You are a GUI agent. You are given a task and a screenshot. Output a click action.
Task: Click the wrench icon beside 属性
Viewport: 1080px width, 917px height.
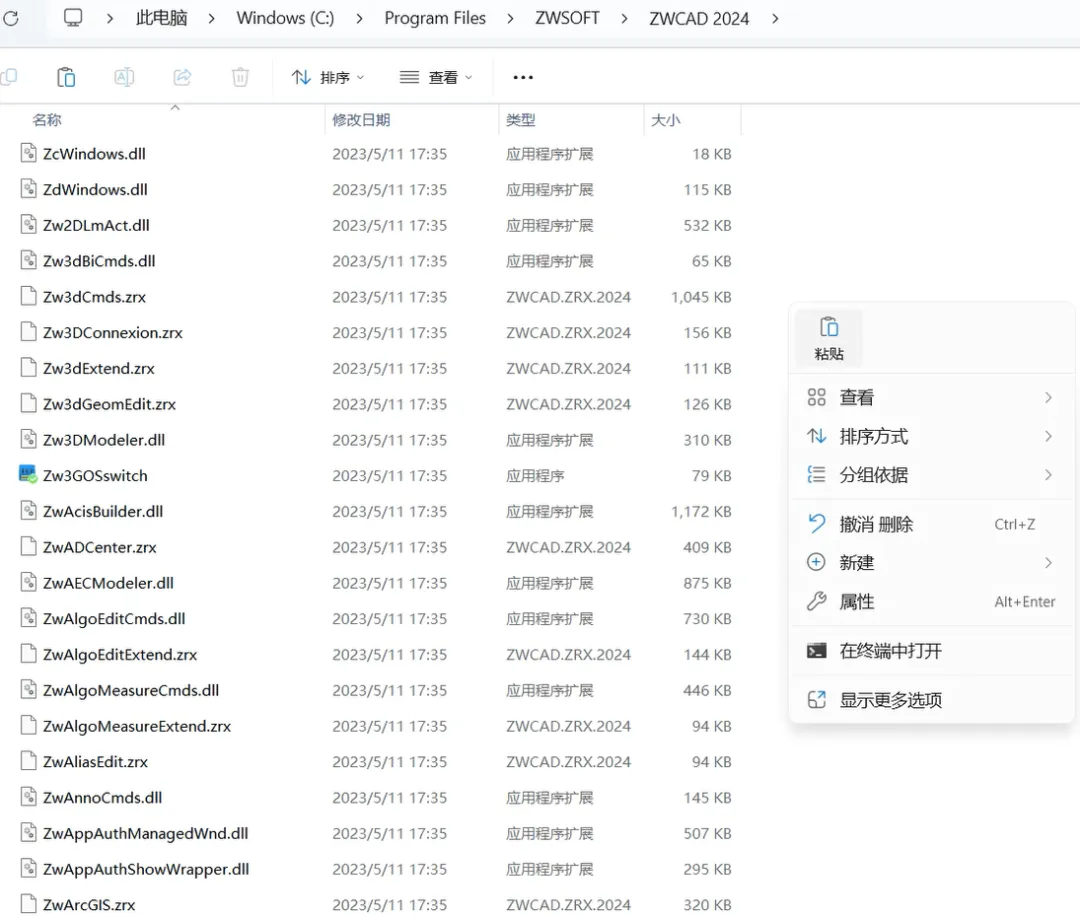(816, 601)
